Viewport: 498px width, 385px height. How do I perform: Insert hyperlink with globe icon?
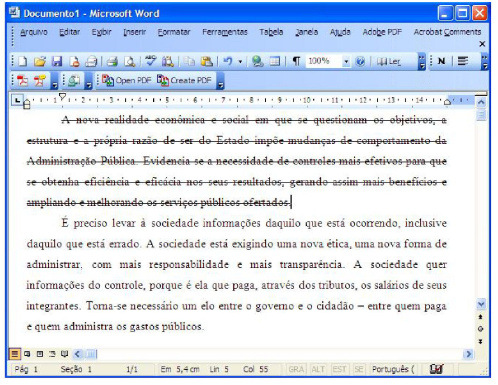257,61
